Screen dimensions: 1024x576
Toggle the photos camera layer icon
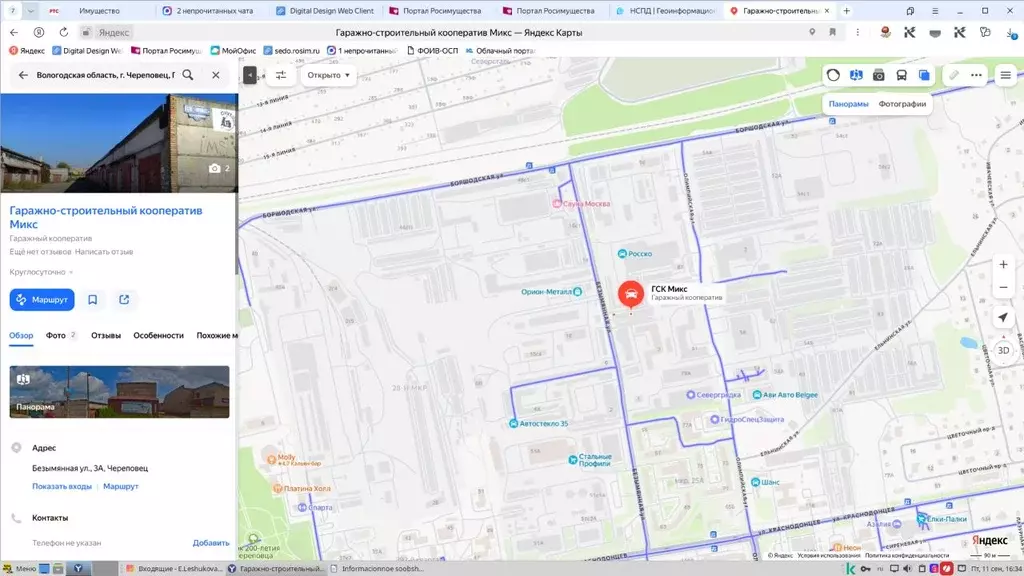[878, 75]
